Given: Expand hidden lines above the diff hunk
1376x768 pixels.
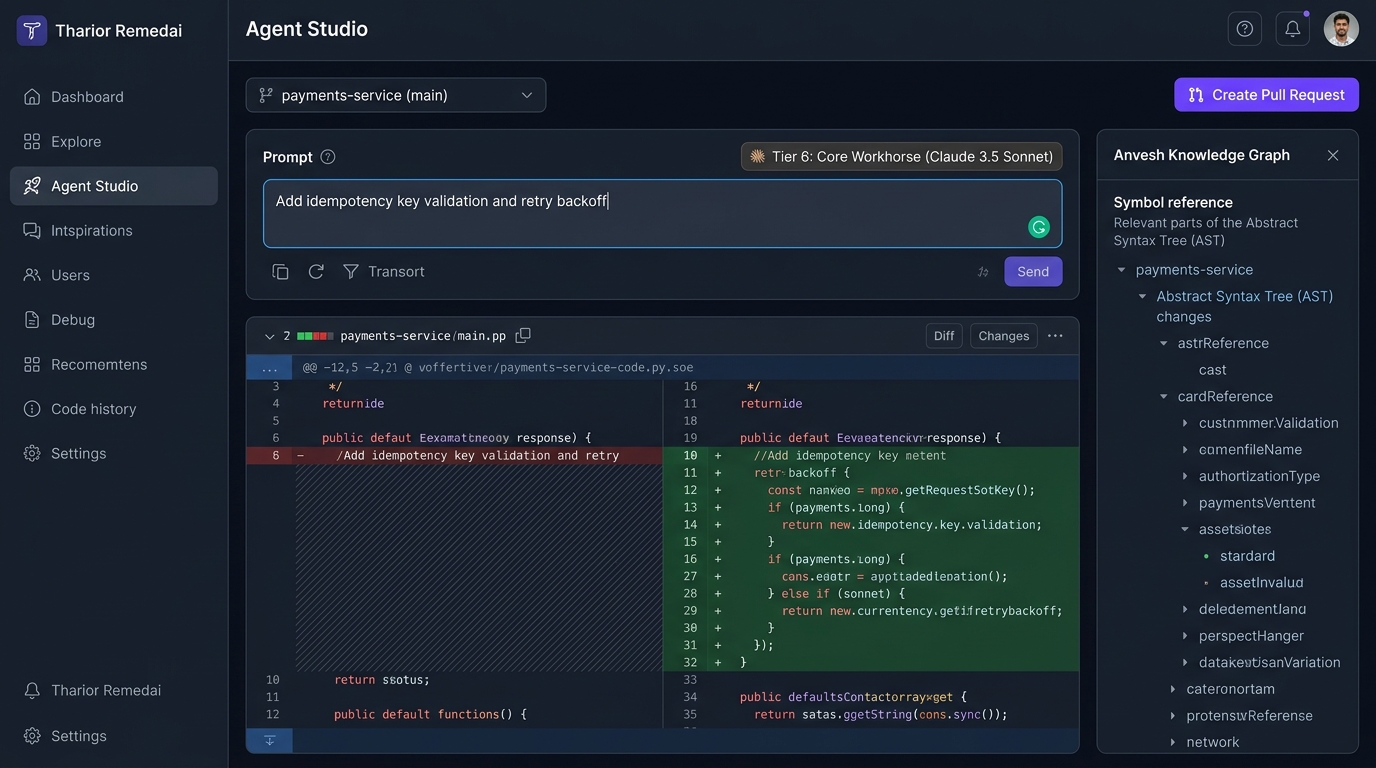Looking at the screenshot, I should point(270,367).
